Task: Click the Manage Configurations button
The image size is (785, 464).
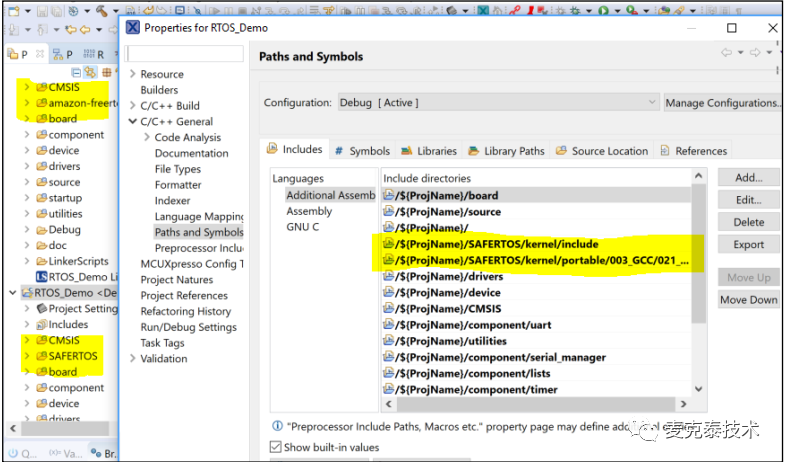Action: [723, 102]
